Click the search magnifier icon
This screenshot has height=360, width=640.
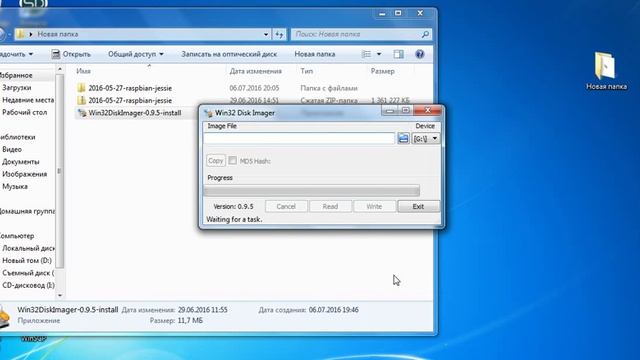pyautogui.click(x=425, y=34)
